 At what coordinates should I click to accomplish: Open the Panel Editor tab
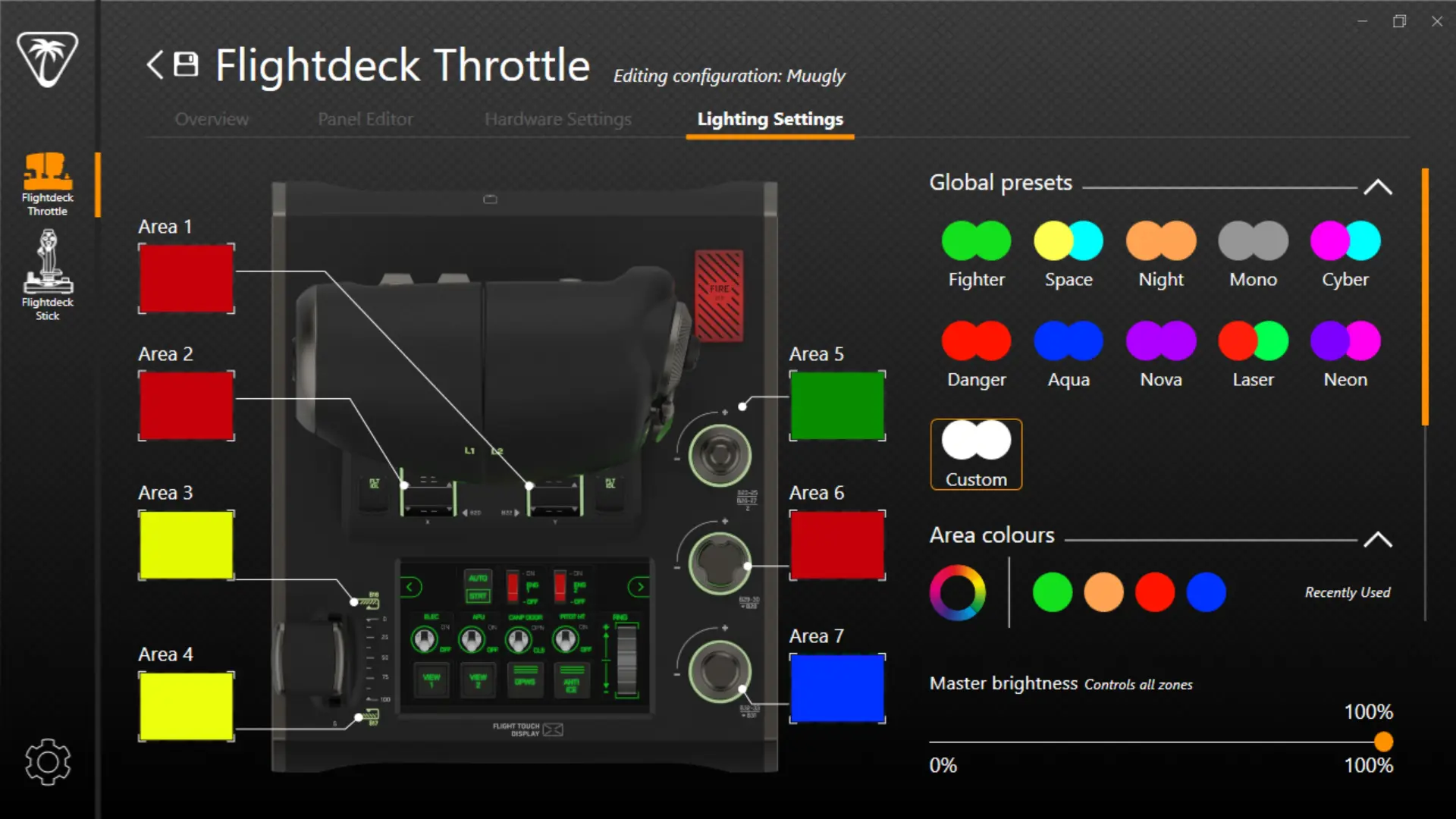pyautogui.click(x=365, y=119)
